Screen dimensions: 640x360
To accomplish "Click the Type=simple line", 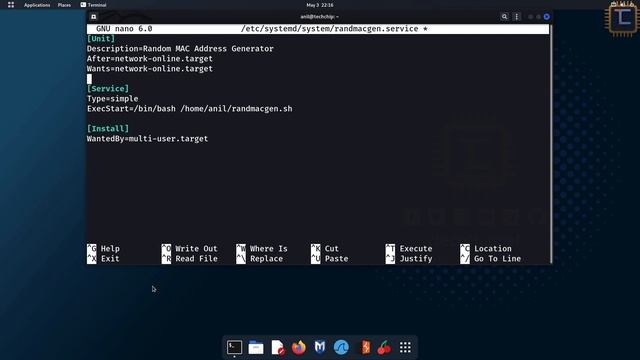I will tap(112, 99).
